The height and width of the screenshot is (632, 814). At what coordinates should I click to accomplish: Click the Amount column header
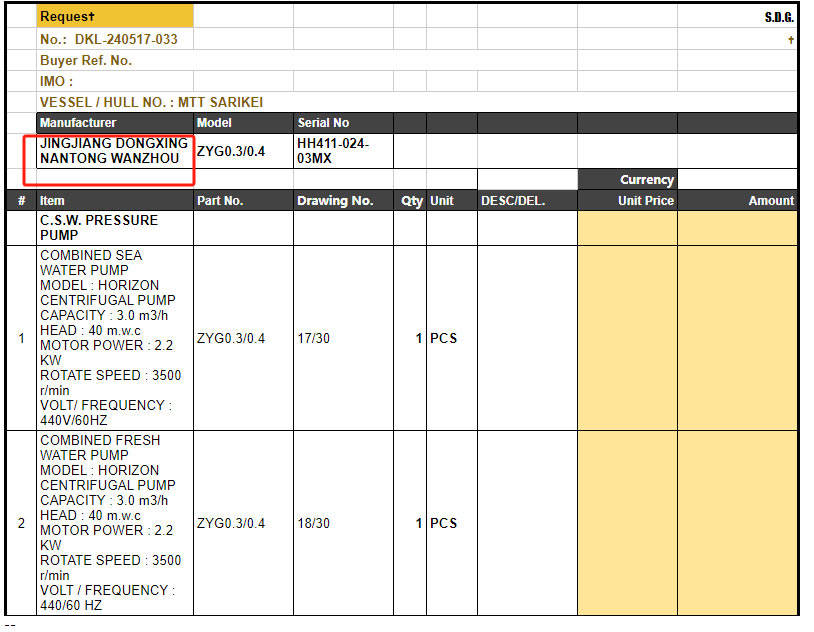(x=737, y=201)
